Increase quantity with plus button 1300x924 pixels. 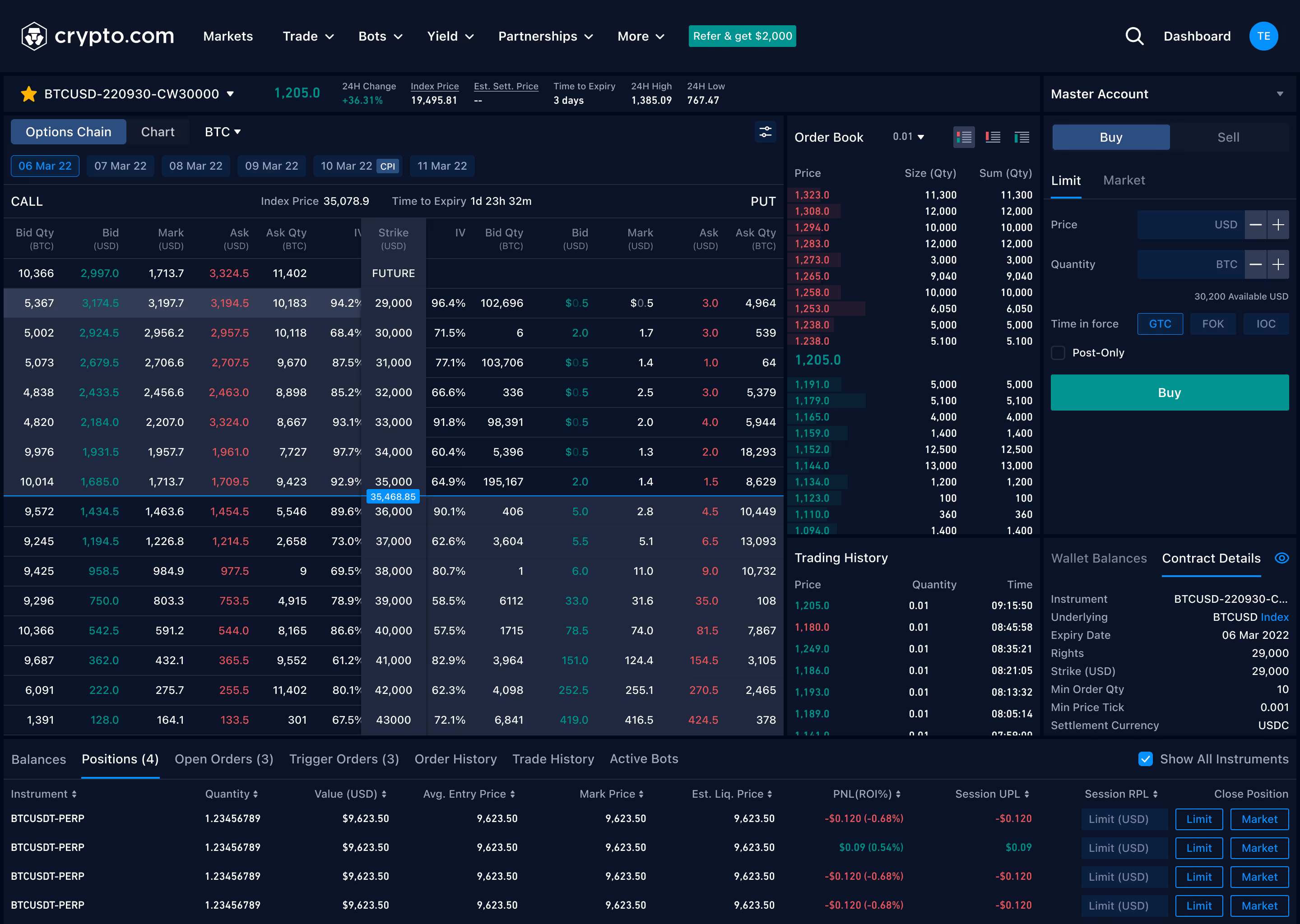(1278, 264)
